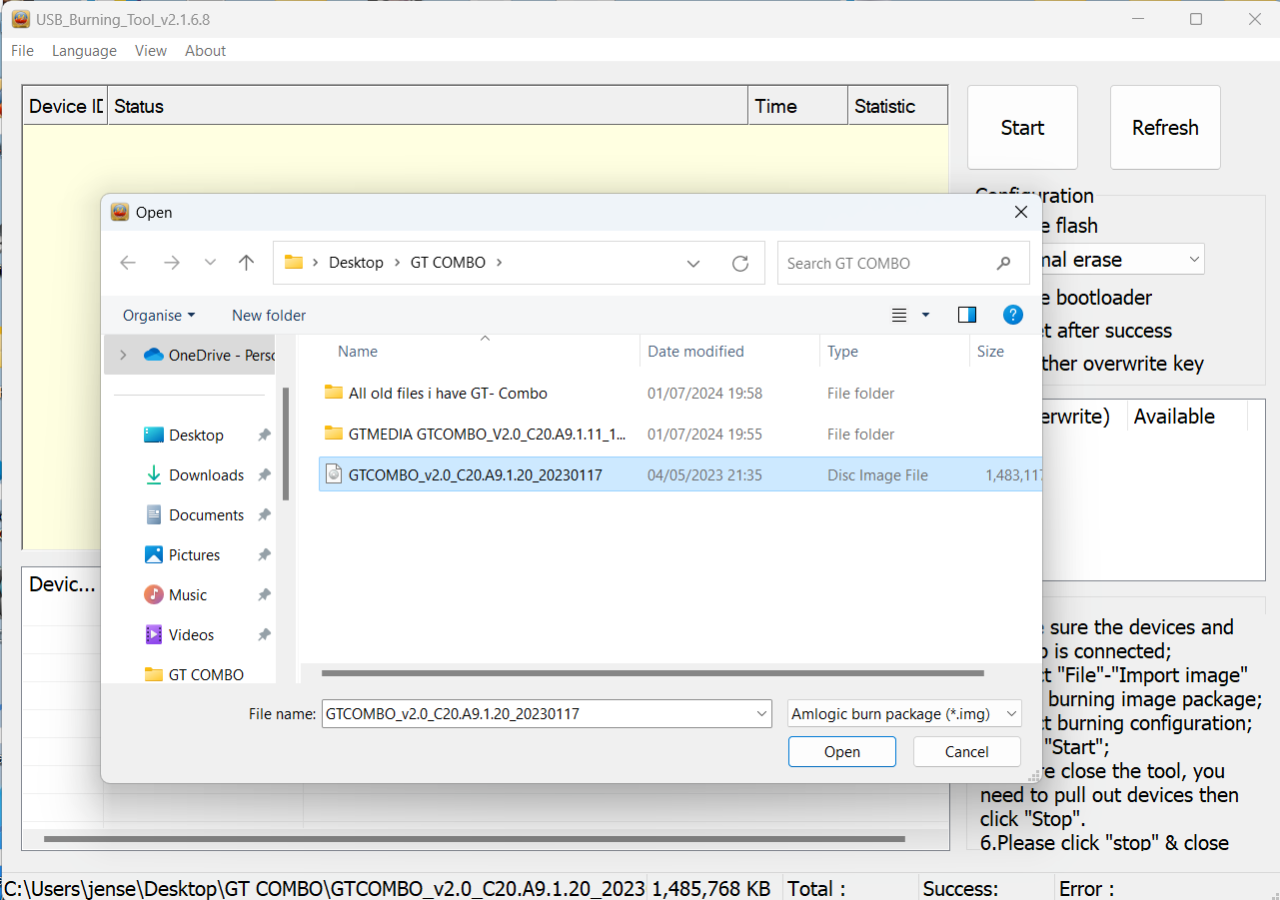Open the File menu
This screenshot has height=900, width=1280.
click(x=22, y=51)
